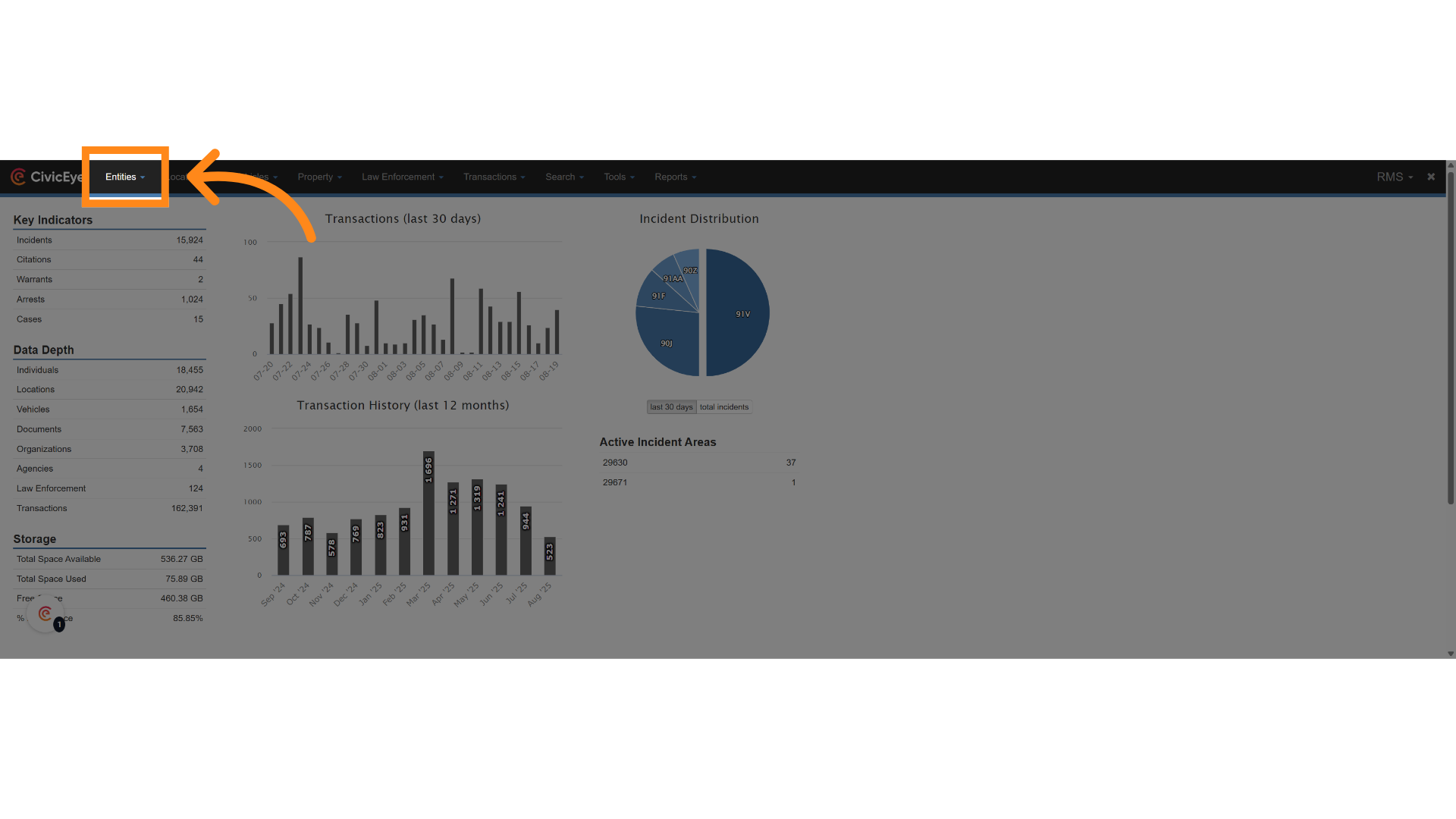Click the page vertical scrollbar

pos(1451,337)
